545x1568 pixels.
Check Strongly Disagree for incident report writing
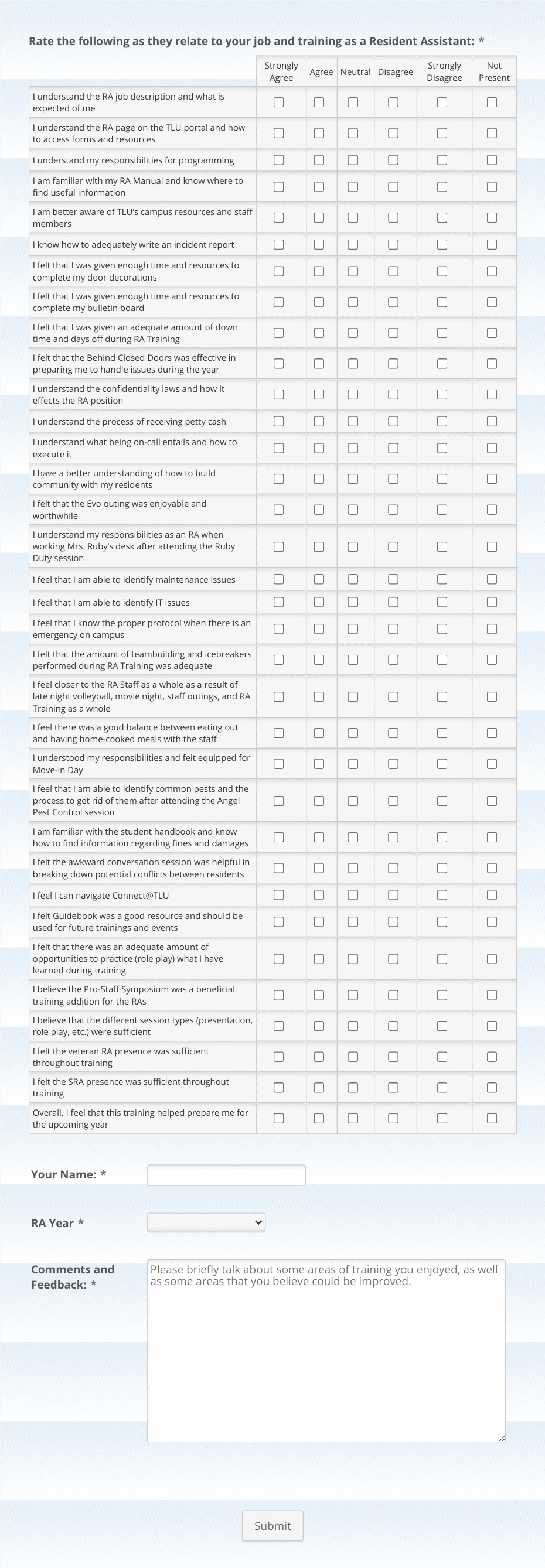(442, 244)
